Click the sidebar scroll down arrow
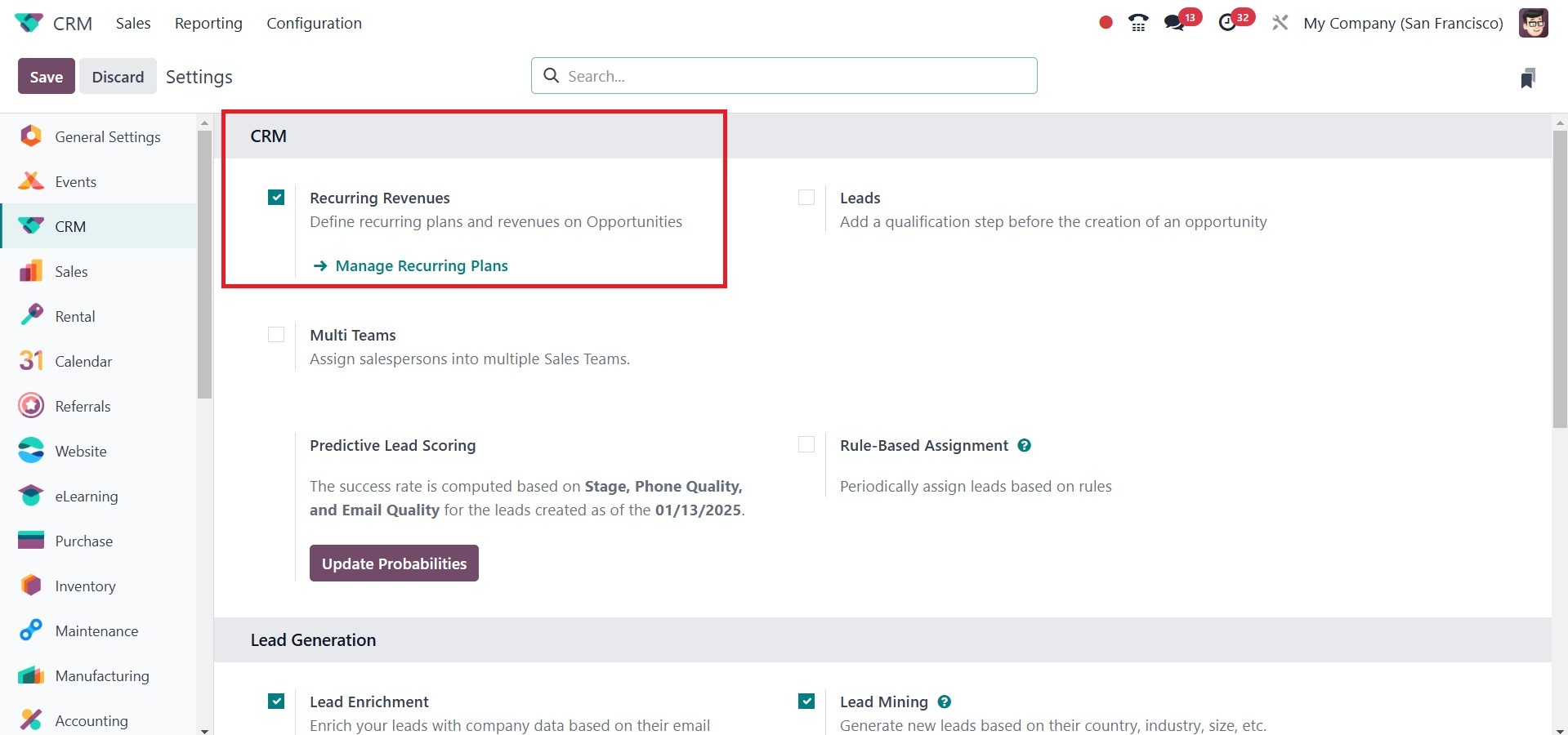The height and width of the screenshot is (735, 1568). pos(204,731)
